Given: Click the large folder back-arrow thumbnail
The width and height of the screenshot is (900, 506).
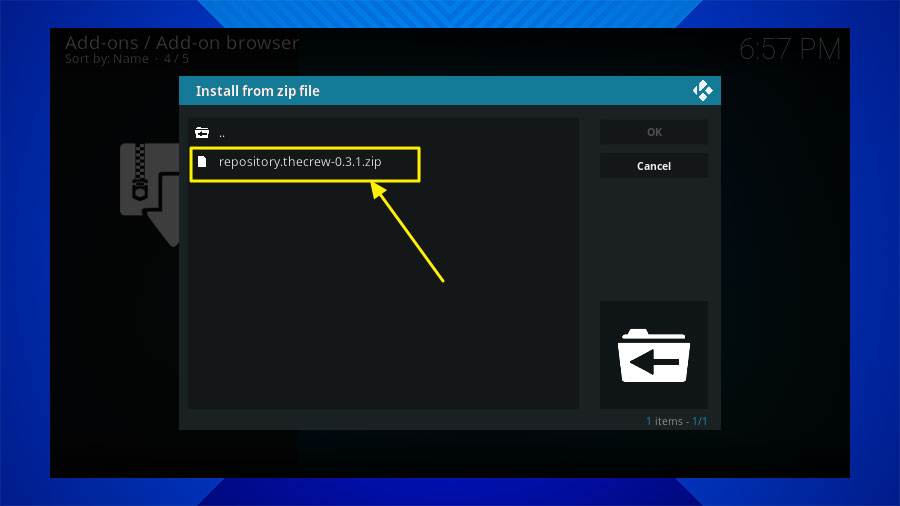Looking at the screenshot, I should pos(654,355).
